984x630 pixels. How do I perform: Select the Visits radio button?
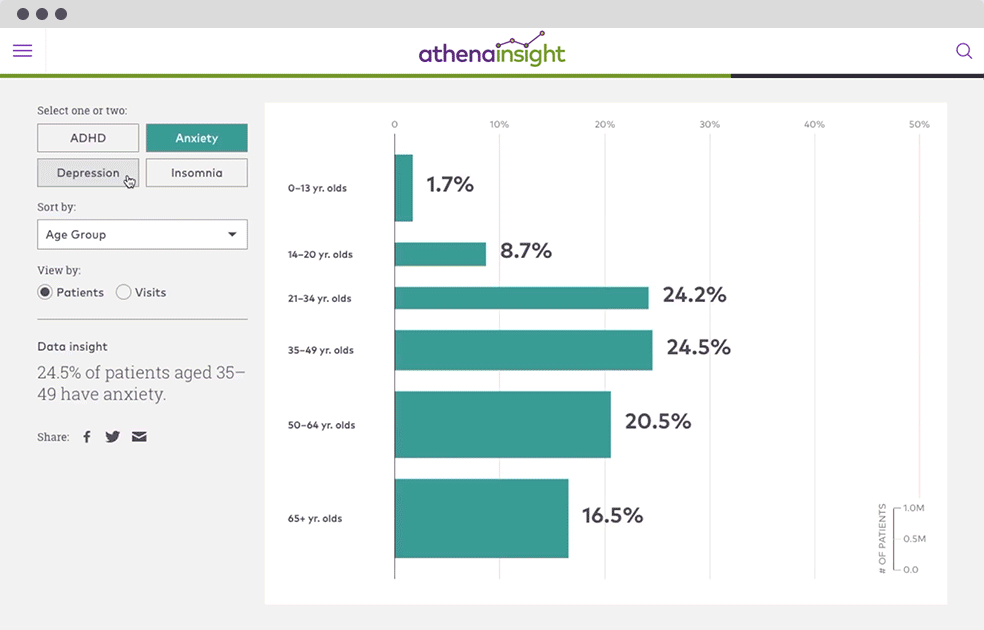click(x=122, y=292)
